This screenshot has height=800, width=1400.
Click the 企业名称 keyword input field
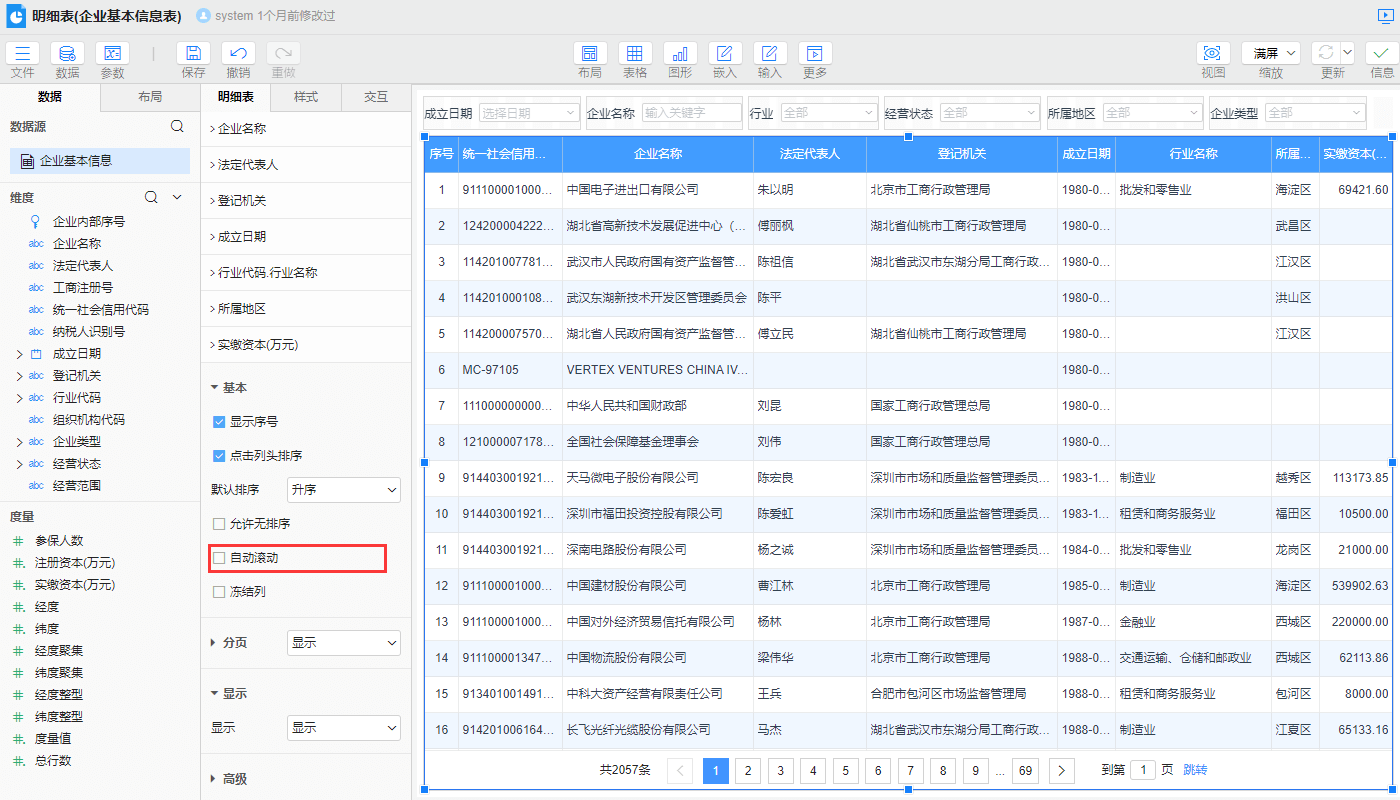pos(691,113)
